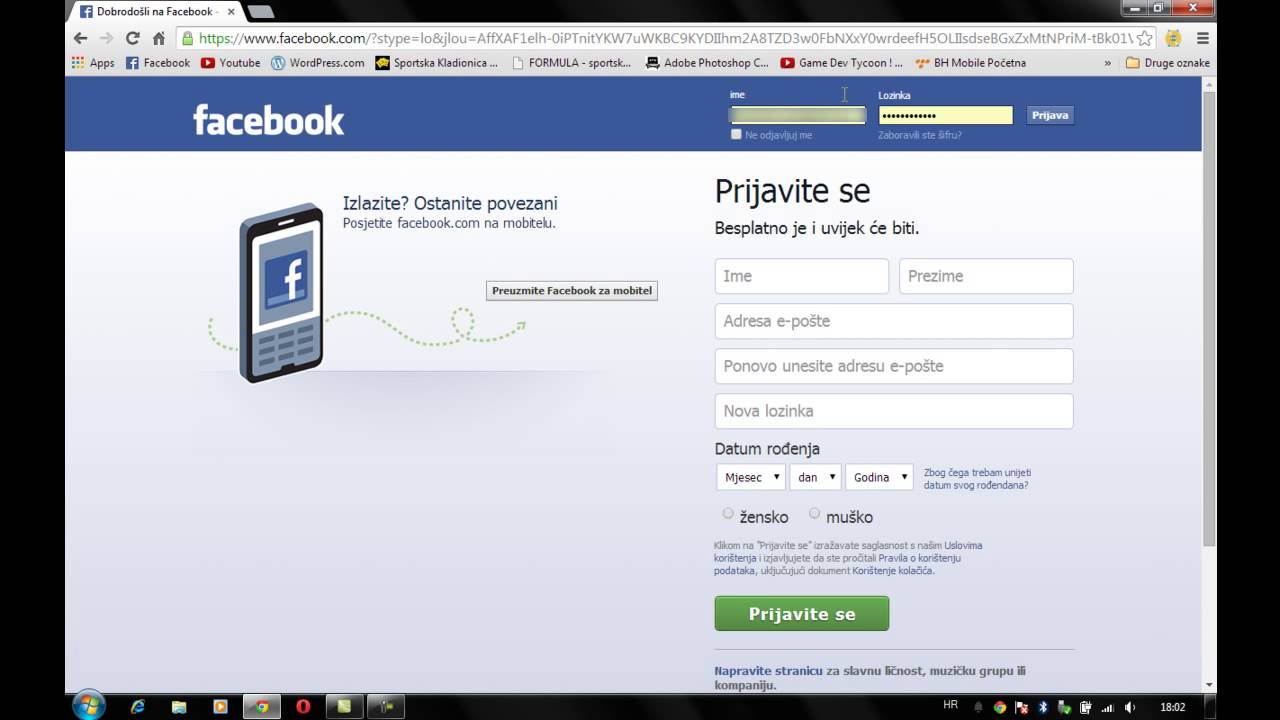Bookmark page with star icon

(x=1145, y=38)
